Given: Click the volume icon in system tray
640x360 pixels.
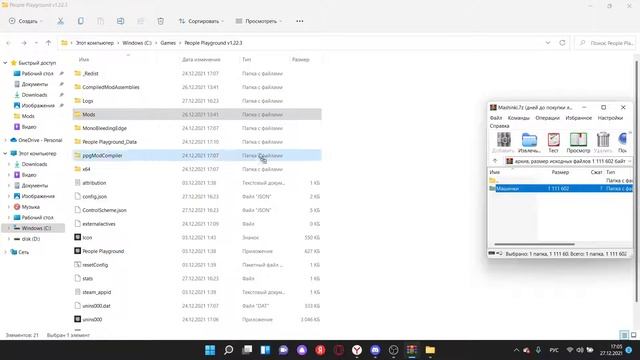Looking at the screenshot, I should [x=580, y=350].
